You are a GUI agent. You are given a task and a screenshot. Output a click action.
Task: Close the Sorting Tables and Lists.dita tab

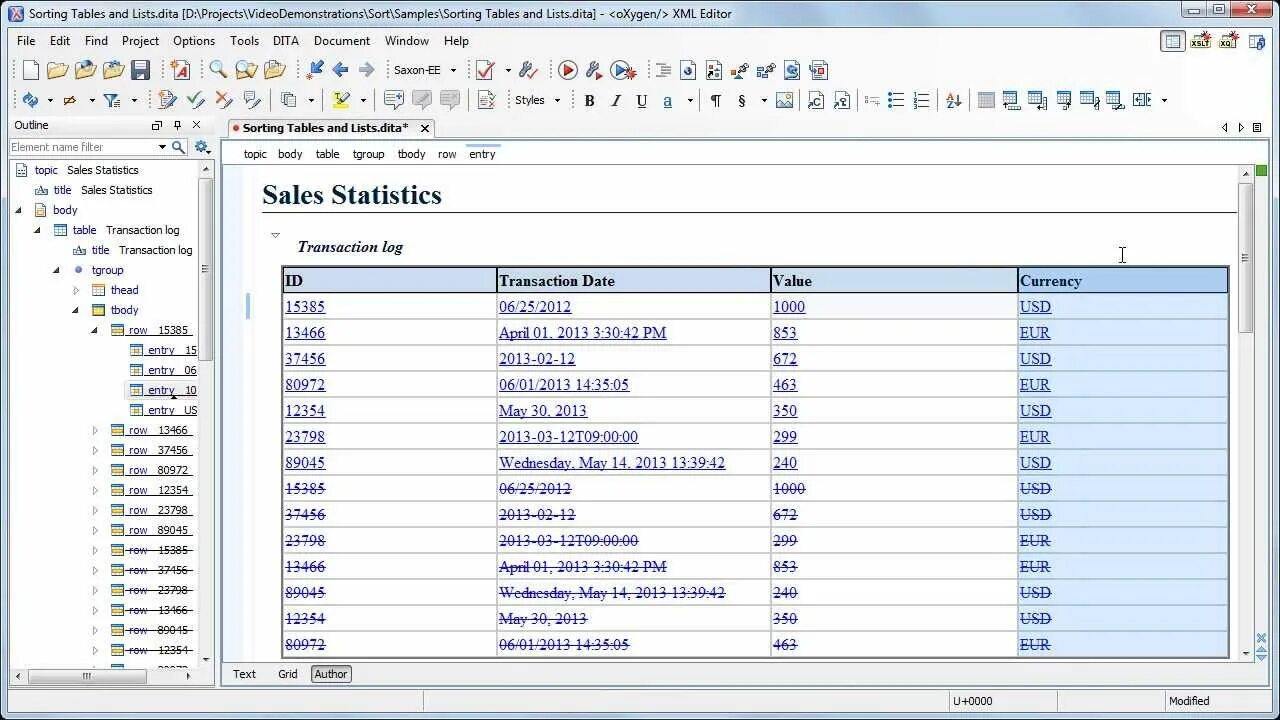pos(425,128)
